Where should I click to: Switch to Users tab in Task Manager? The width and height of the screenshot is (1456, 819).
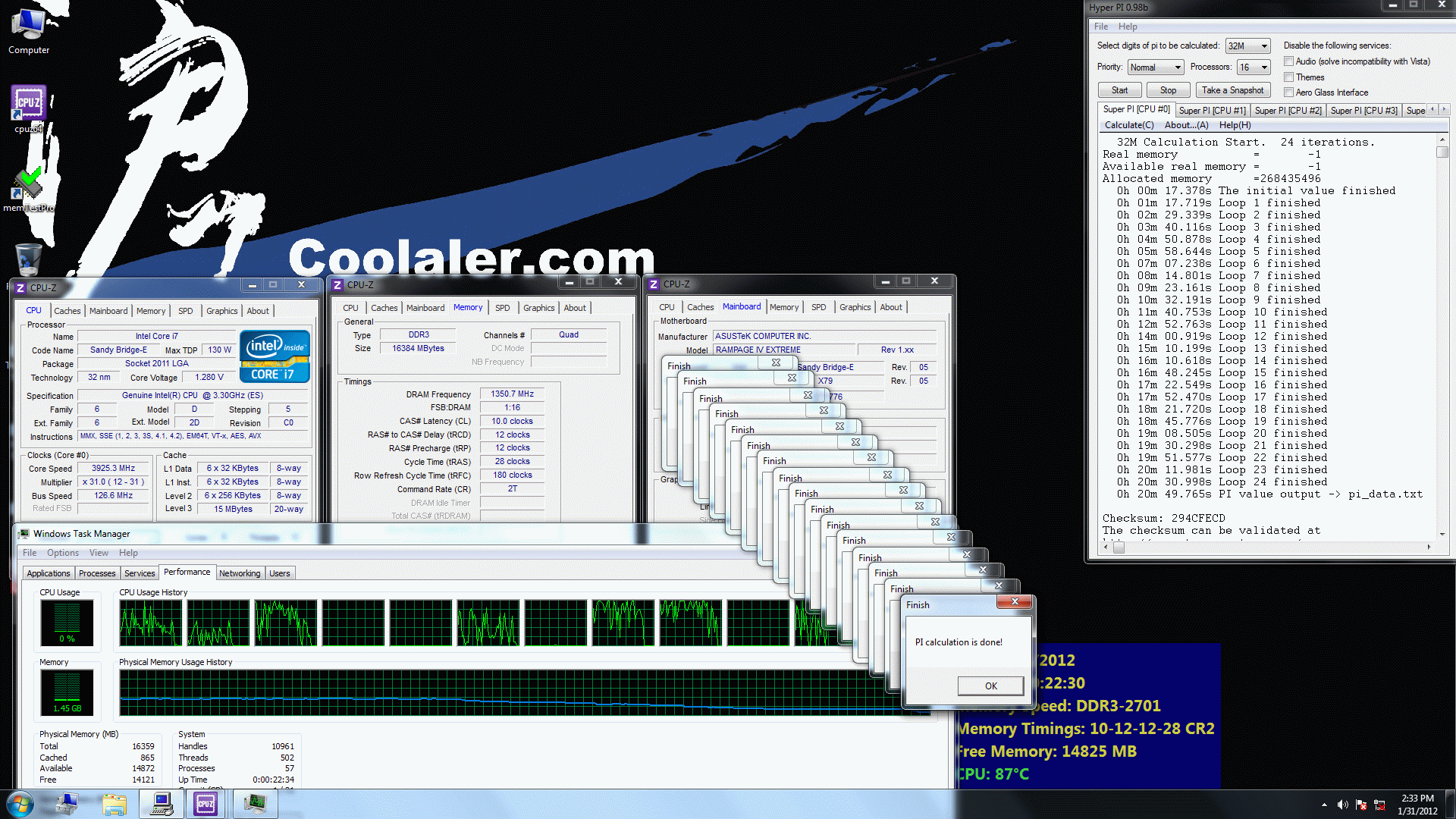280,573
